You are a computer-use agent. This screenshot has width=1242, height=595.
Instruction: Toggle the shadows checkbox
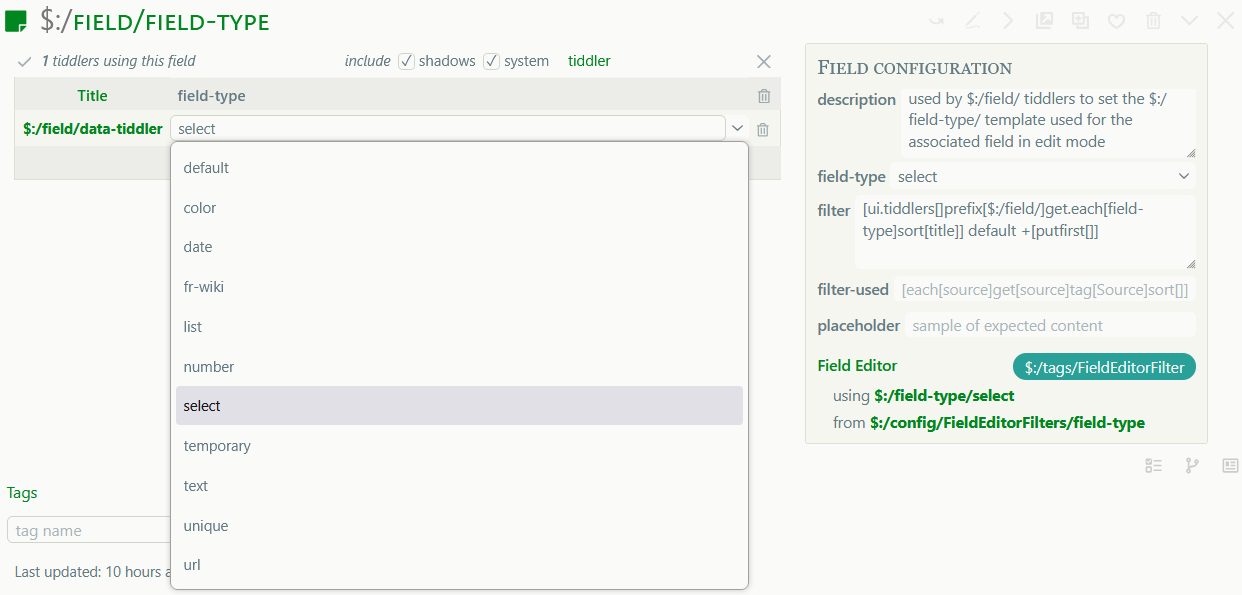point(406,61)
